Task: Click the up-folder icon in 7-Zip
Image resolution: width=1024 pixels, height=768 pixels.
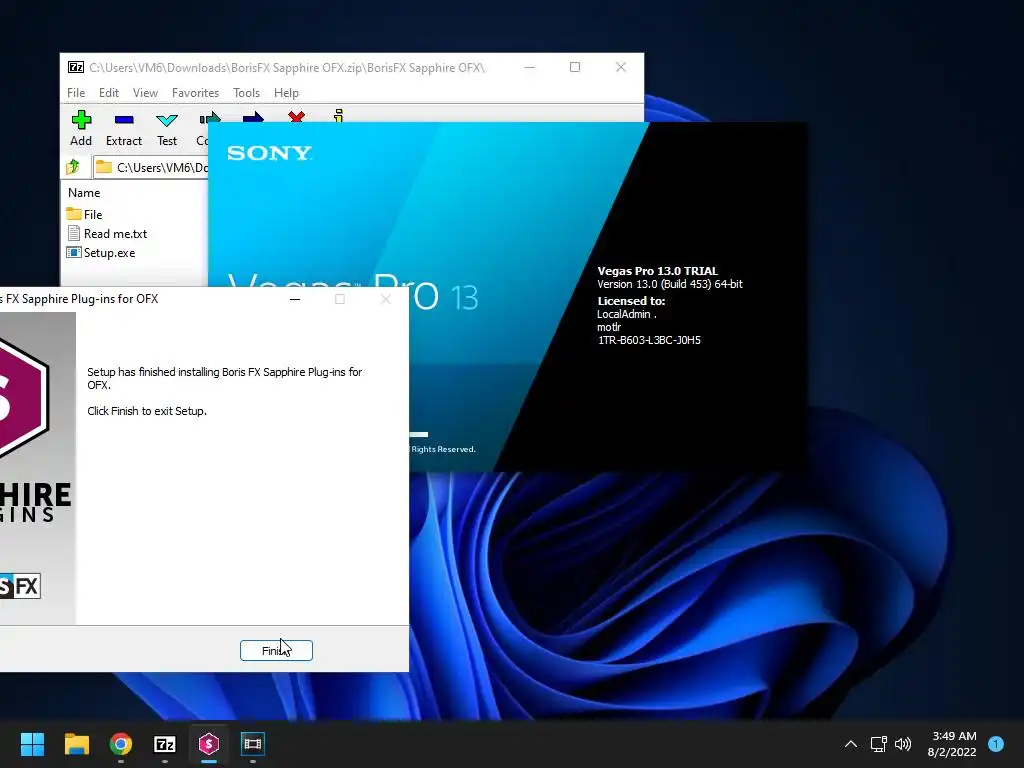Action: (x=73, y=167)
